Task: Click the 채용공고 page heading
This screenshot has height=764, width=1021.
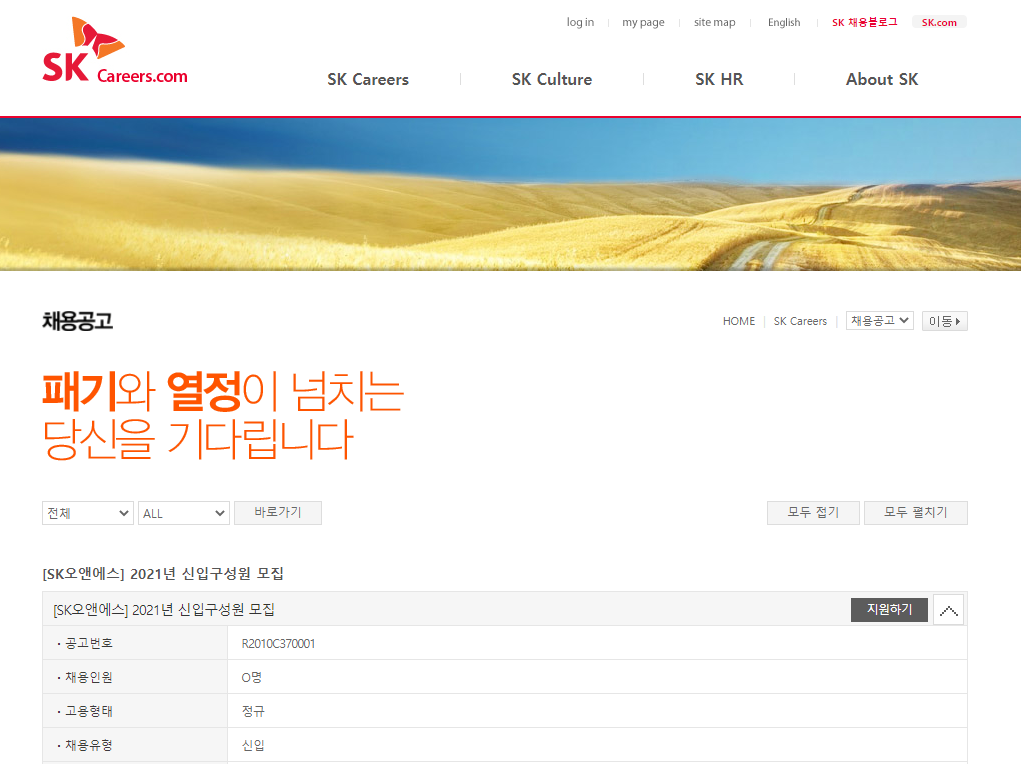Action: click(x=77, y=321)
